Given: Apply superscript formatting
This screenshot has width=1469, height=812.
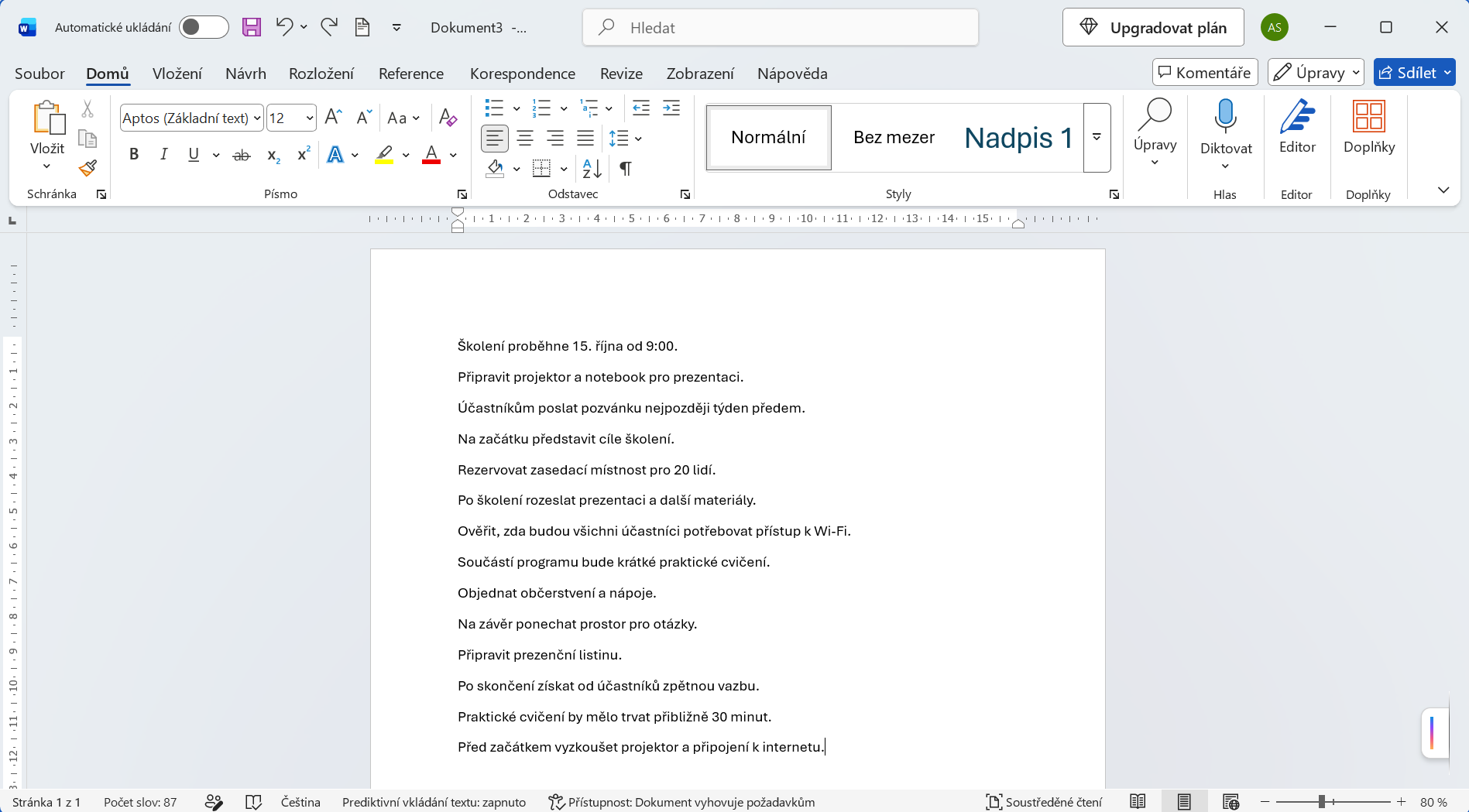Looking at the screenshot, I should pos(304,154).
